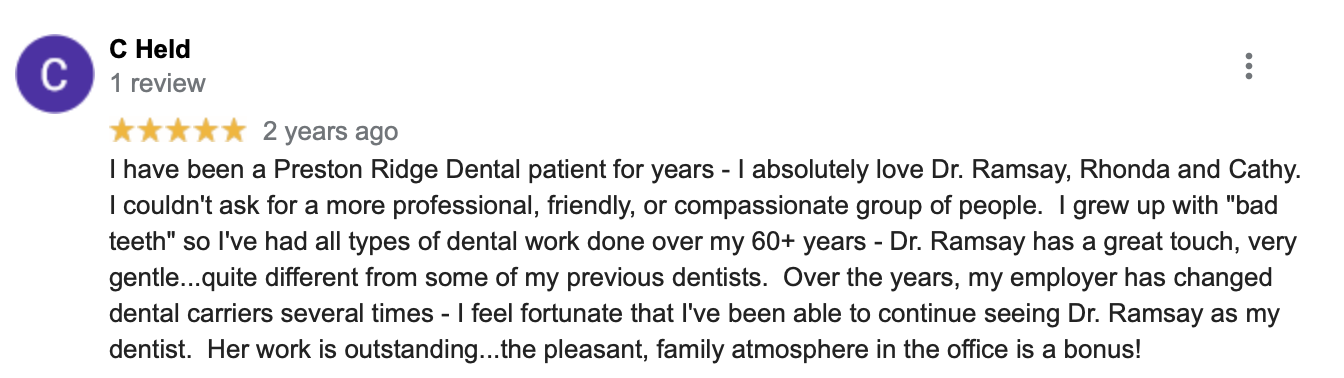Click the "2 years ago" timestamp
This screenshot has height=378, width=1344.
point(330,131)
